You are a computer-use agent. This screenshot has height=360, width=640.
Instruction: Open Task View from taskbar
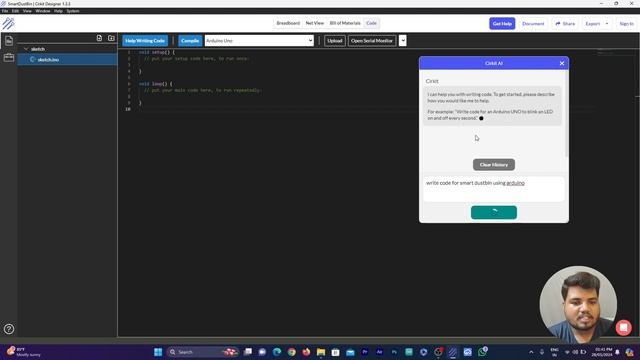point(248,352)
